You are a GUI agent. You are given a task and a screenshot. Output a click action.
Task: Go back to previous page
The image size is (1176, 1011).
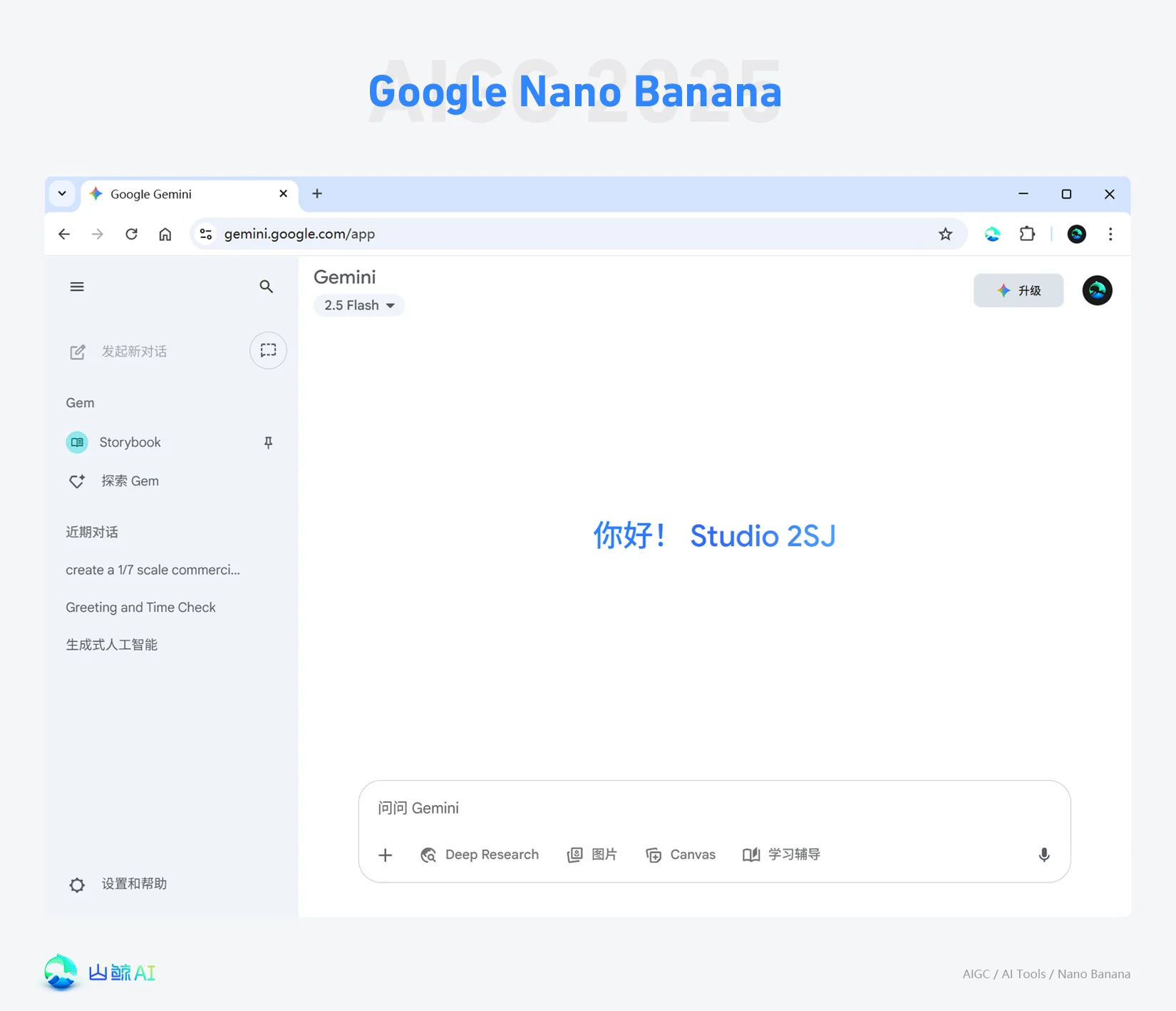pos(64,234)
